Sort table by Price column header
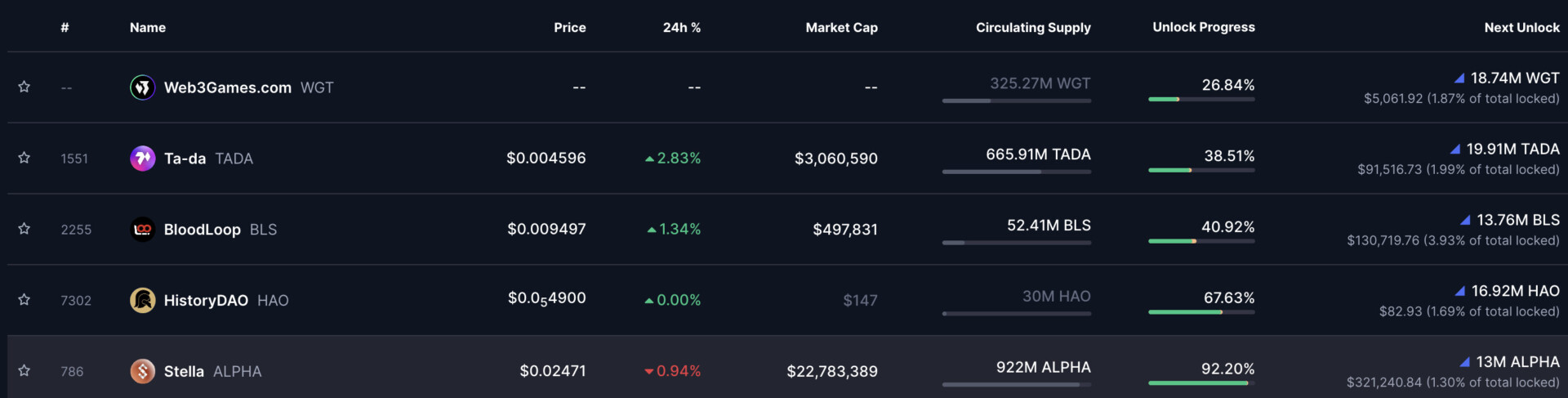The height and width of the screenshot is (398, 1568). click(x=569, y=28)
